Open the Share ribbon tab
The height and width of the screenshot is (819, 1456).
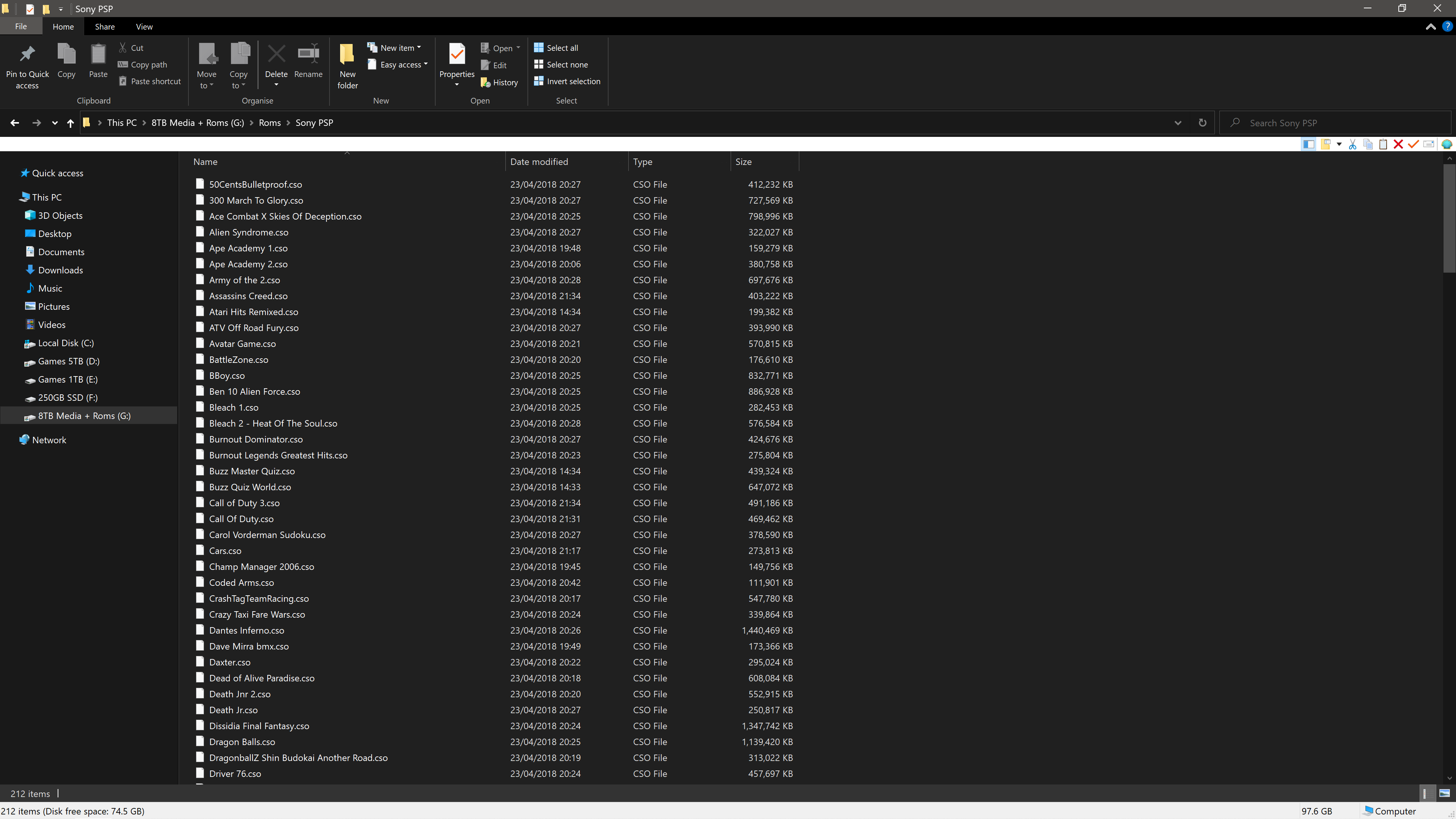click(105, 27)
